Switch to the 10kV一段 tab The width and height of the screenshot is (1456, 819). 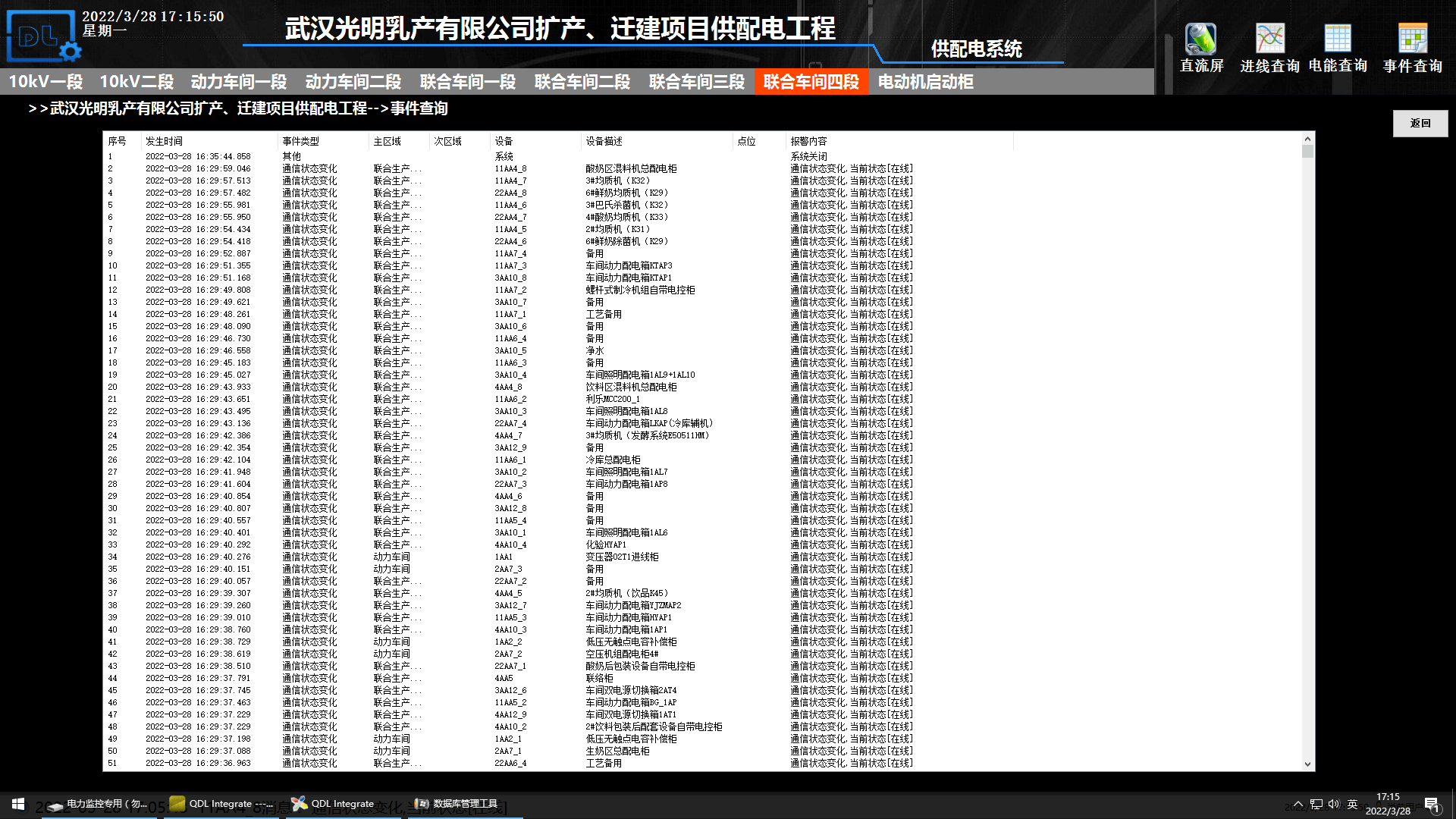(x=45, y=82)
